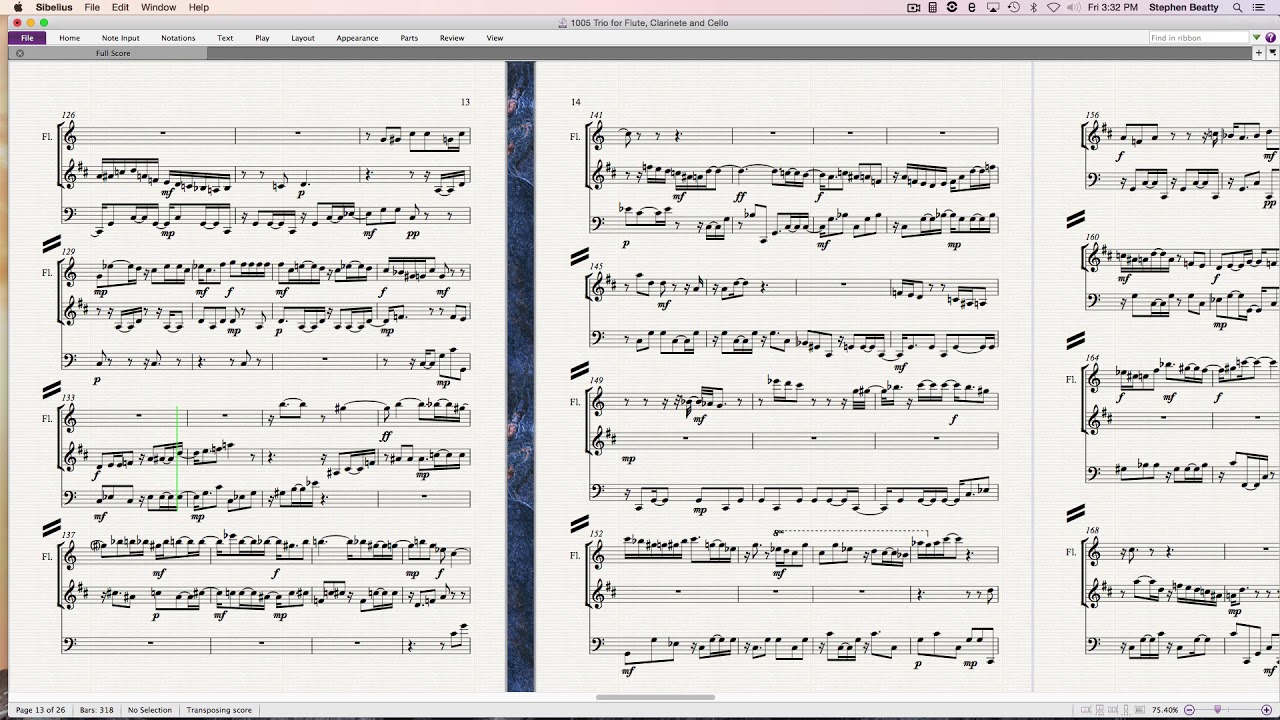Click bar number 126 on page 13
Viewport: 1280px width, 720px height.
click(68, 115)
